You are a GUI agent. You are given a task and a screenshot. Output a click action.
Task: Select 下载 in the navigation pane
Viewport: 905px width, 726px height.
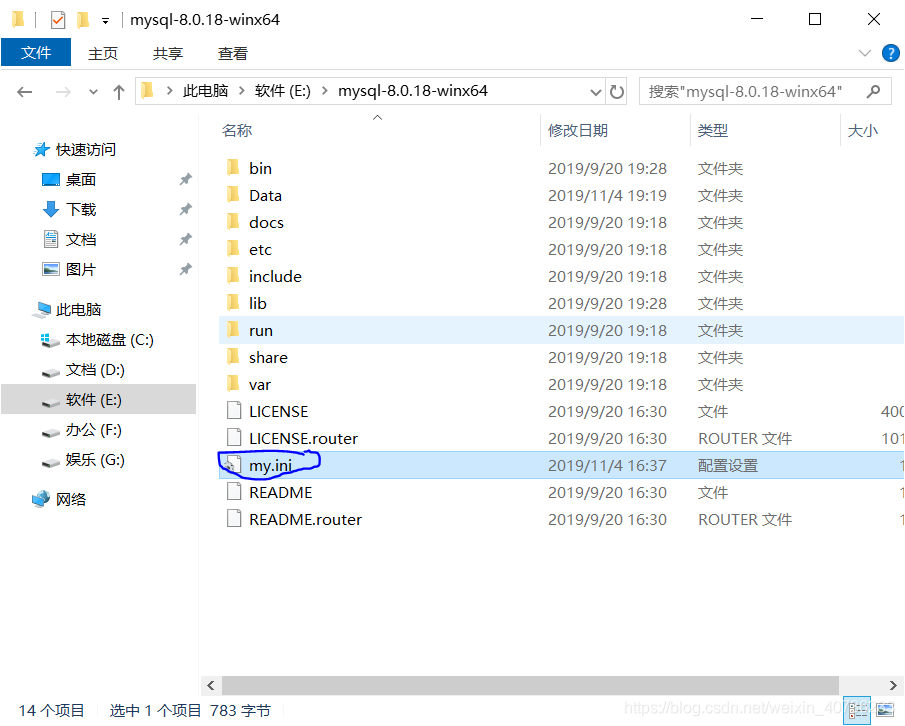coord(81,210)
